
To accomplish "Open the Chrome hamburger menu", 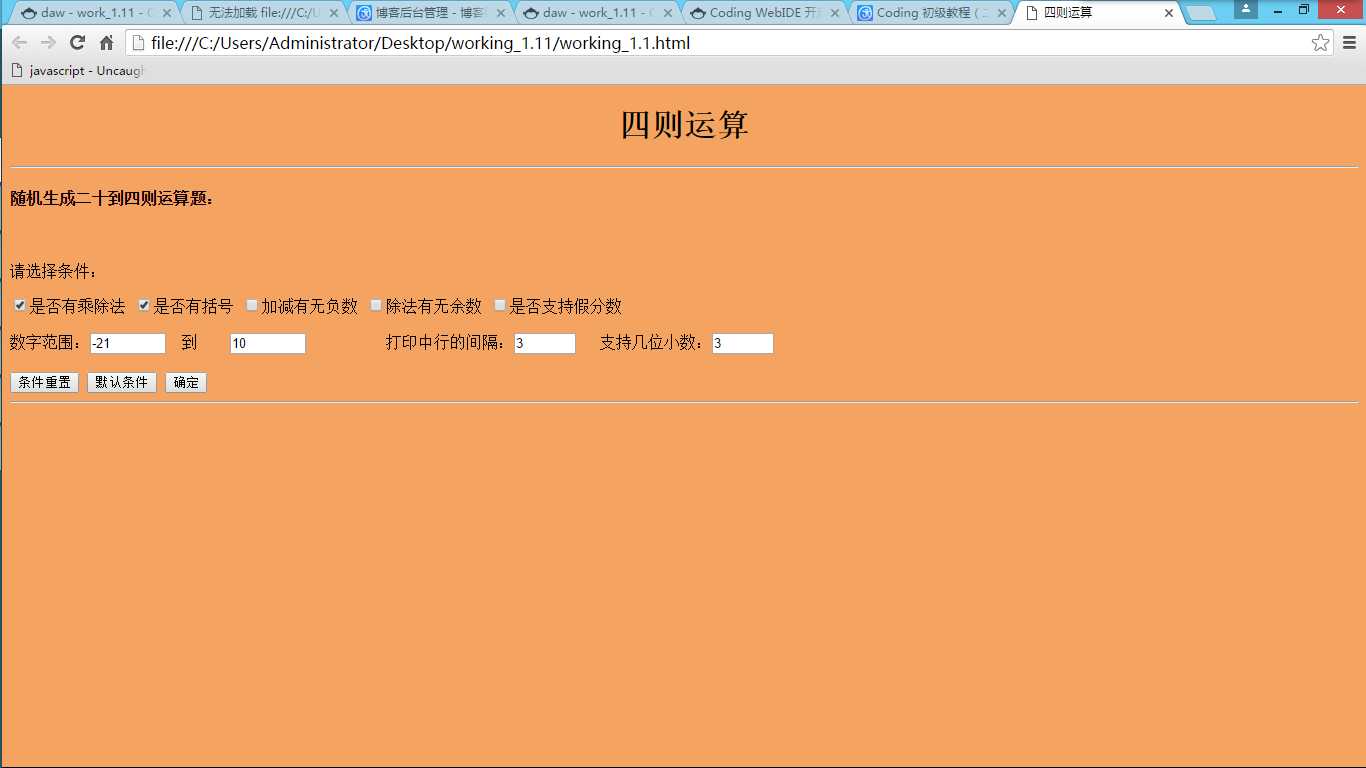I will click(1349, 43).
